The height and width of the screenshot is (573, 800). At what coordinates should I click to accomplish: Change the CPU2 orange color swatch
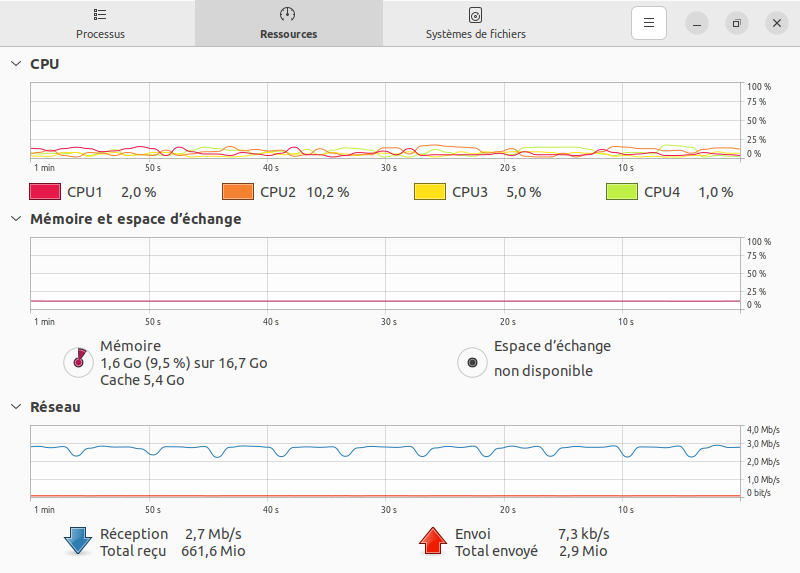click(237, 192)
